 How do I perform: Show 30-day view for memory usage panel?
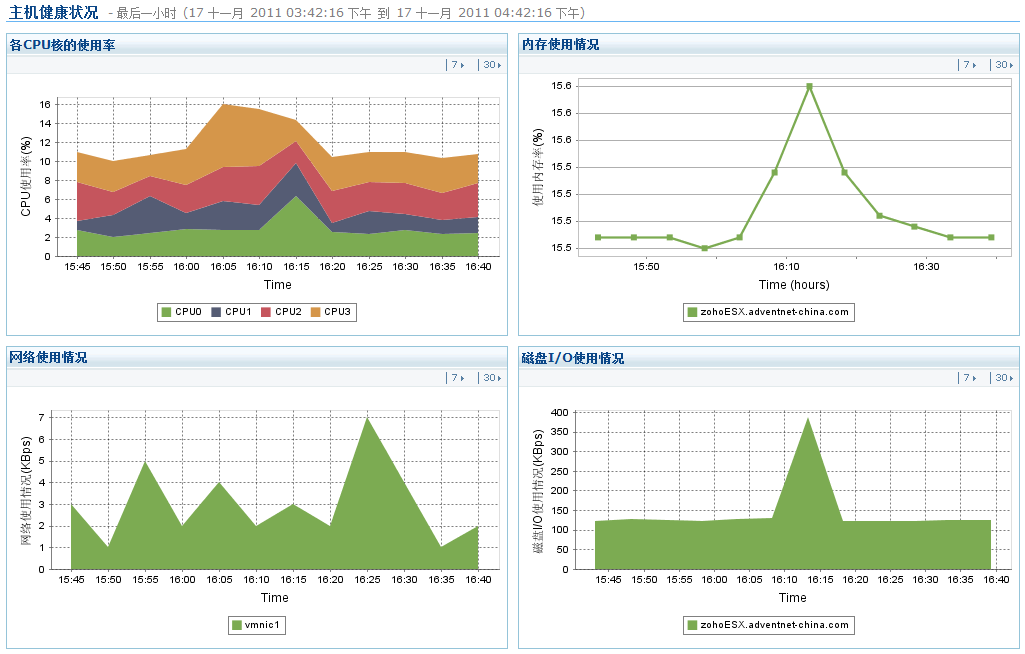point(1002,65)
